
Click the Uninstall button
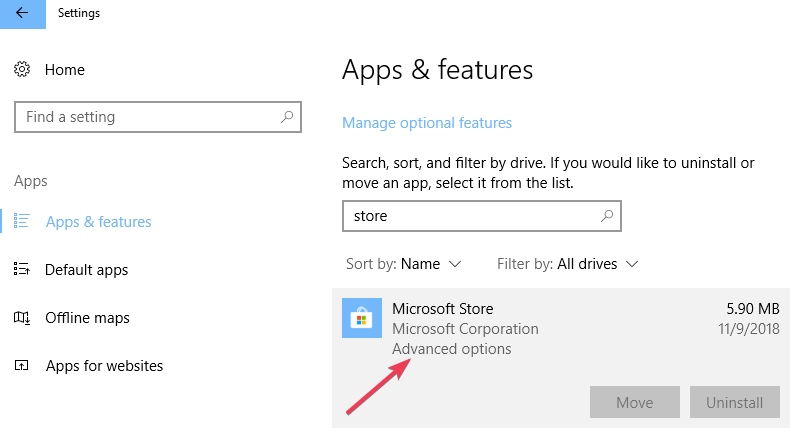click(735, 402)
